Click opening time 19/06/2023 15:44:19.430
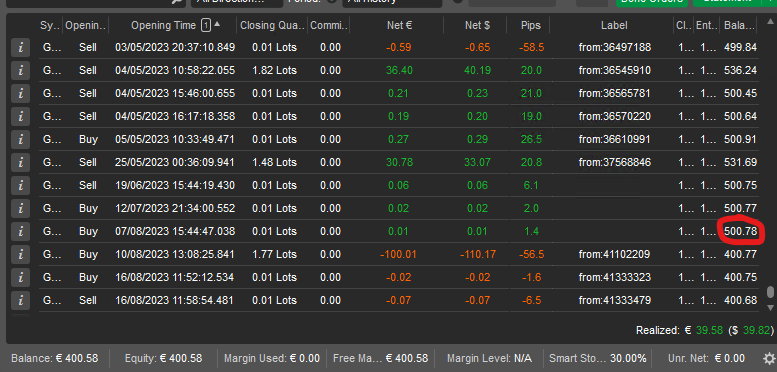 pos(175,185)
